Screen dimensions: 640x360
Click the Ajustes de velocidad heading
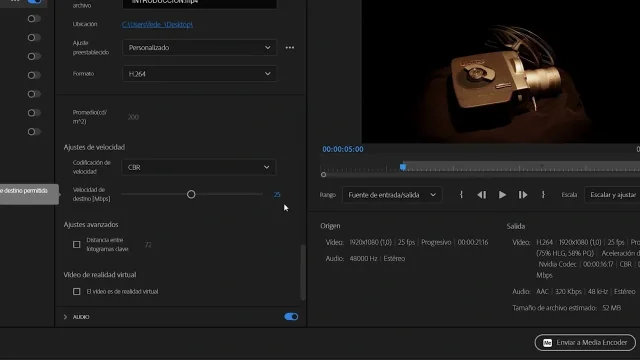click(94, 147)
